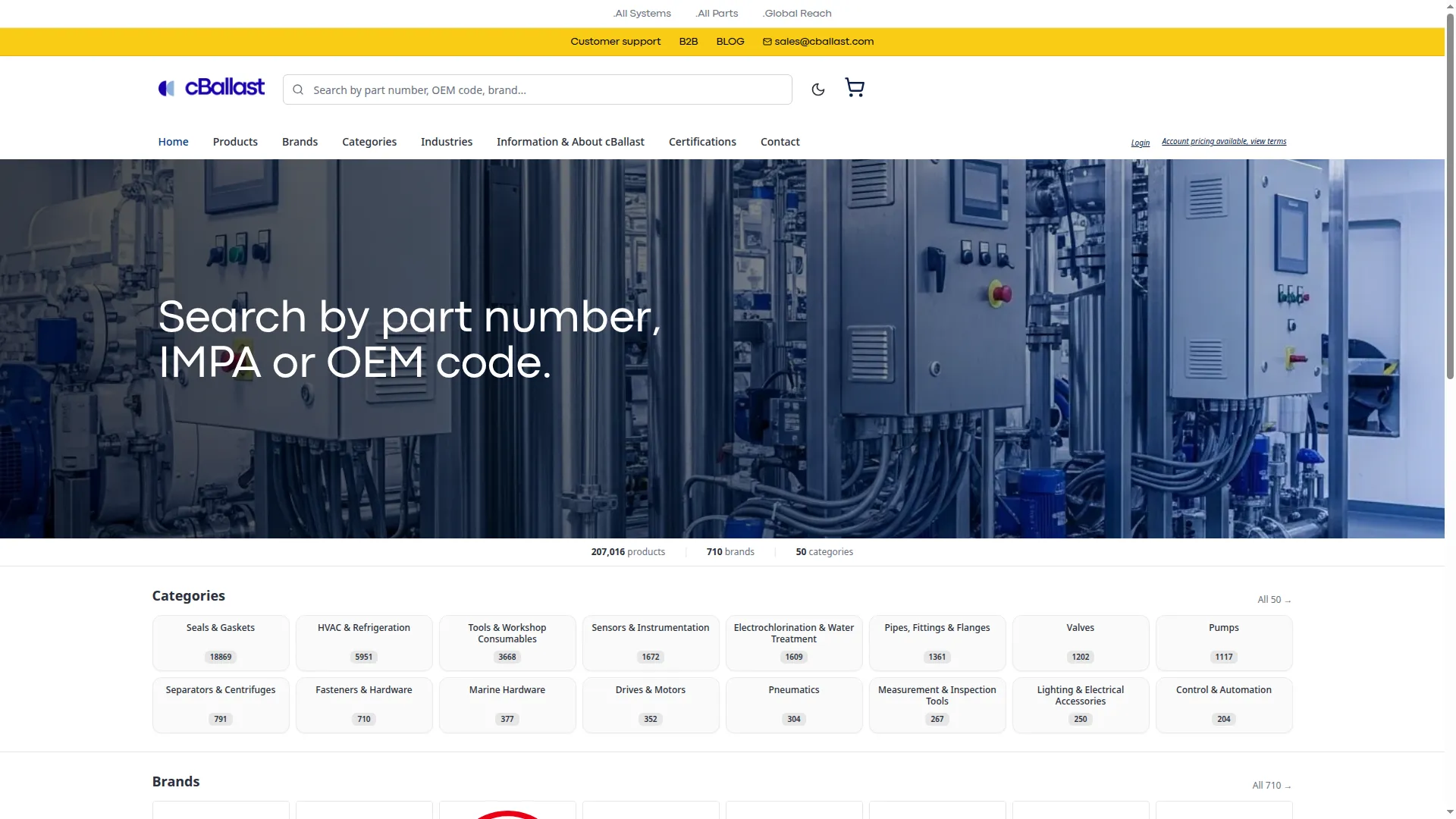Open Information & About cBallast menu
Viewport: 1456px width, 819px height.
[570, 142]
